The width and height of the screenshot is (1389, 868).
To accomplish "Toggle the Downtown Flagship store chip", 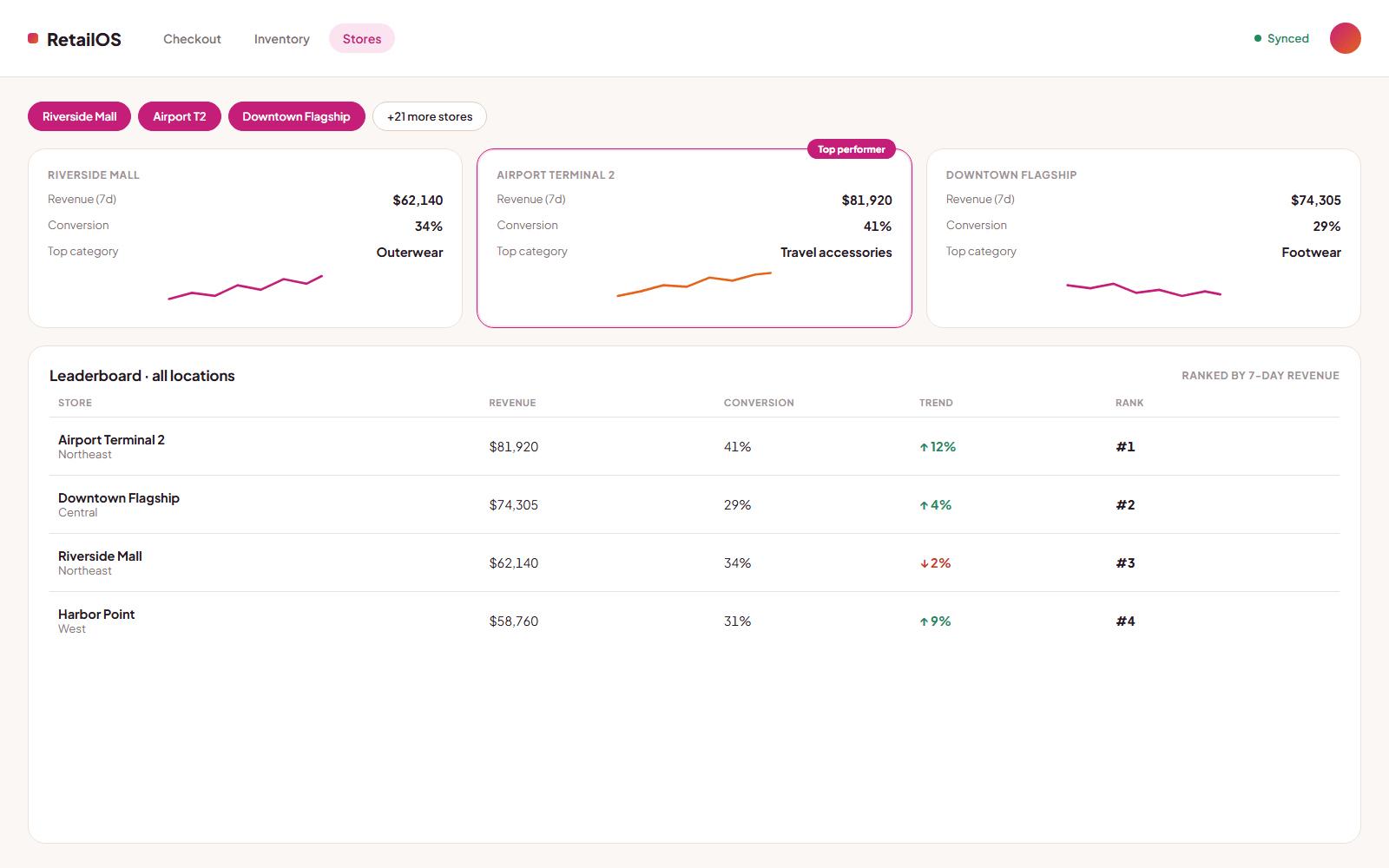I will tap(296, 116).
